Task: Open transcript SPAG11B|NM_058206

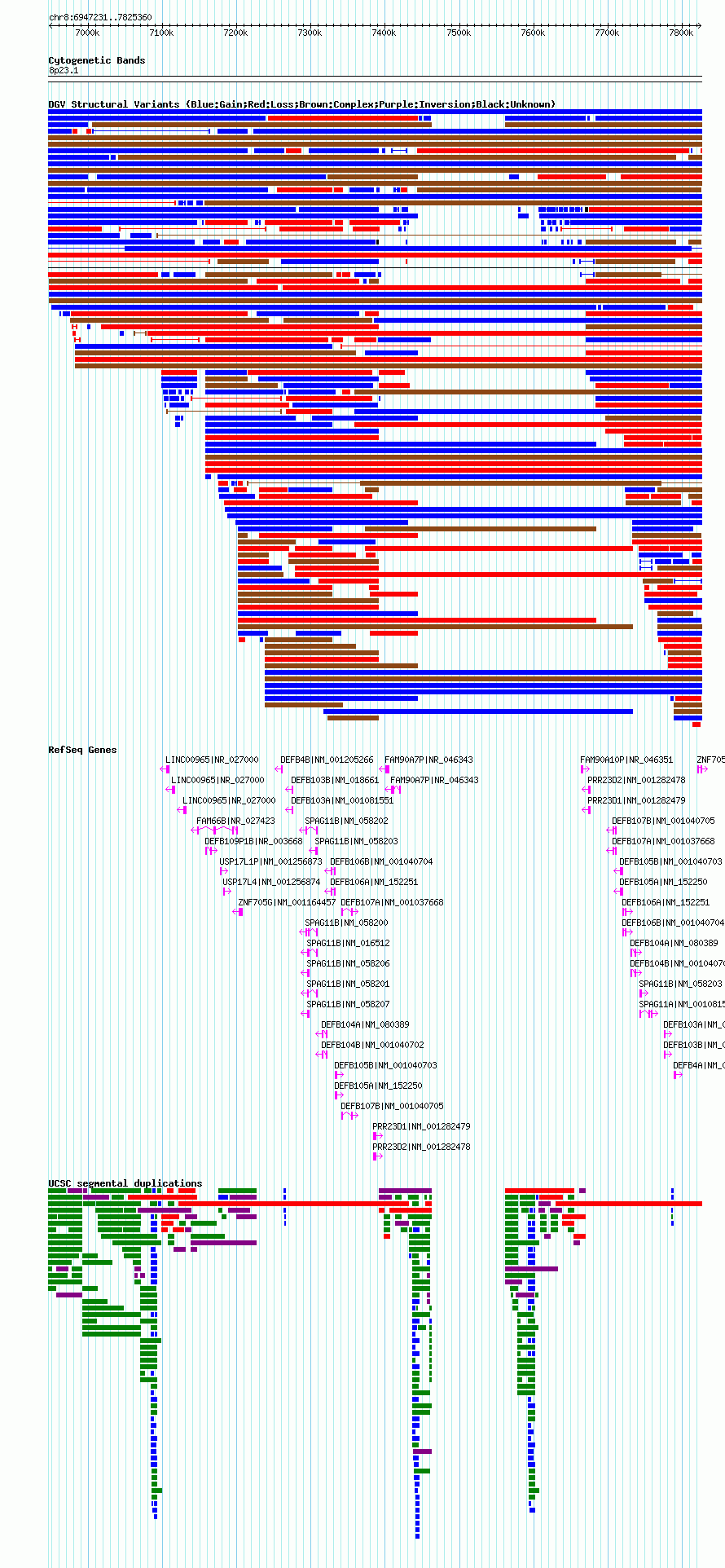Action: click(348, 963)
